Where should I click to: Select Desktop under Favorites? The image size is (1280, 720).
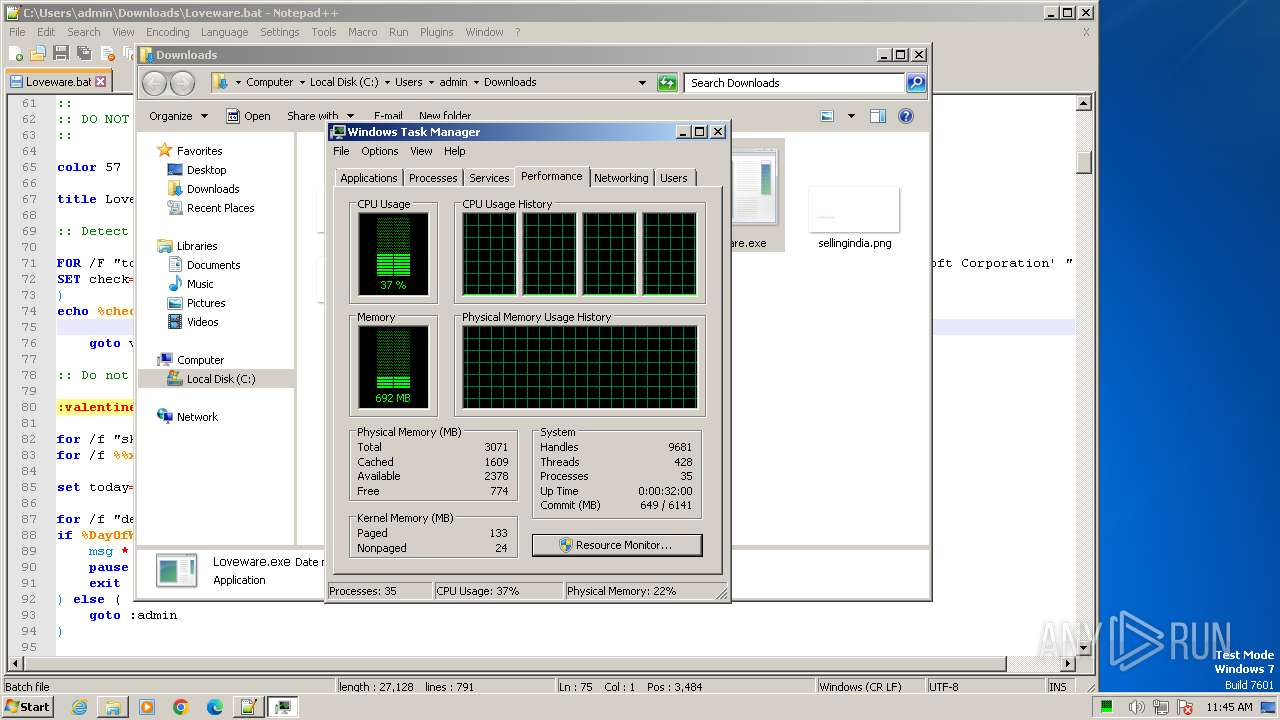point(206,170)
